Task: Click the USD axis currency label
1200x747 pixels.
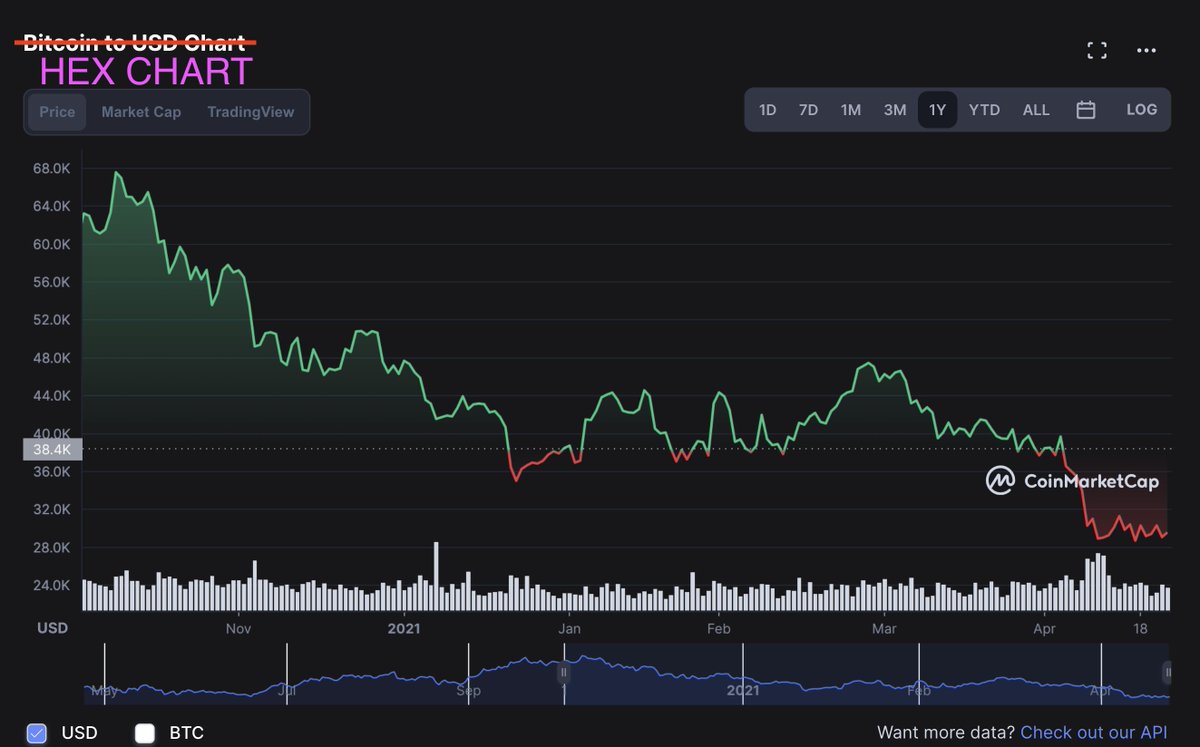Action: coord(53,628)
